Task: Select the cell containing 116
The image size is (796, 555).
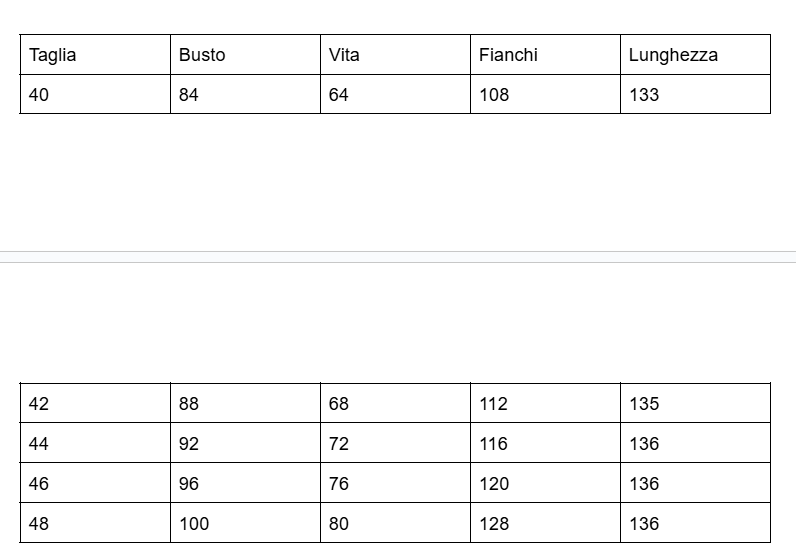Action: point(546,443)
